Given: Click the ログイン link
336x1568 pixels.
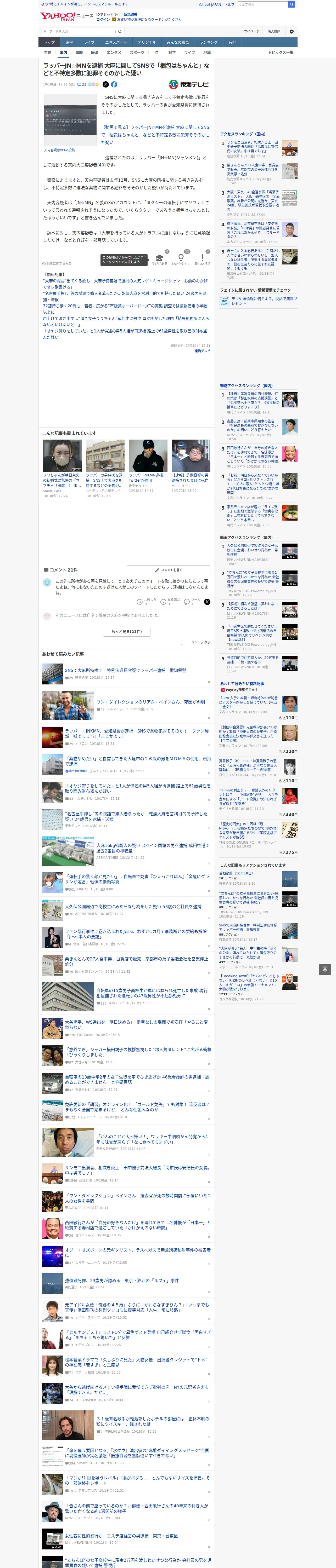Looking at the screenshot, I should [x=103, y=20].
